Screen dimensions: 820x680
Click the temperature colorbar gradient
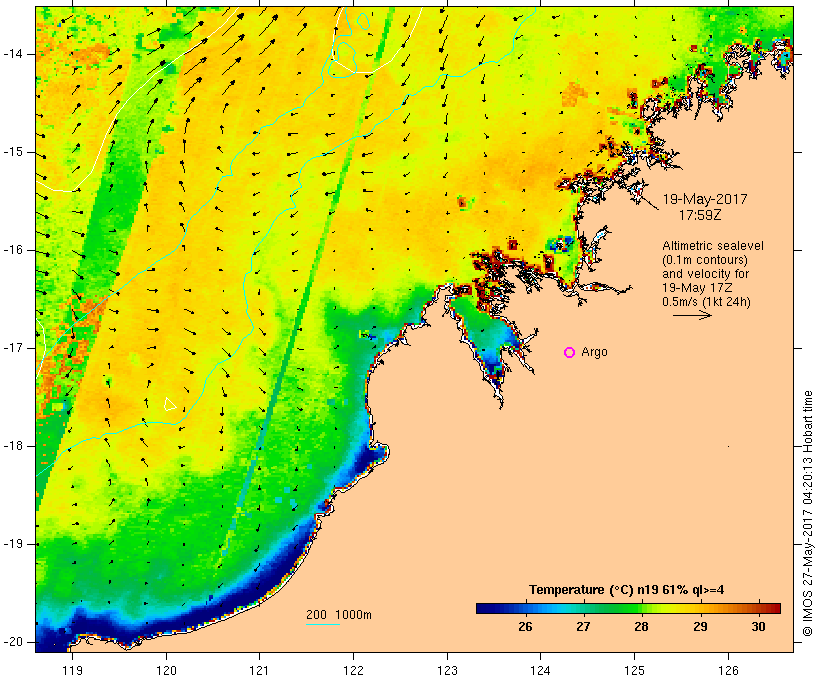point(628,608)
